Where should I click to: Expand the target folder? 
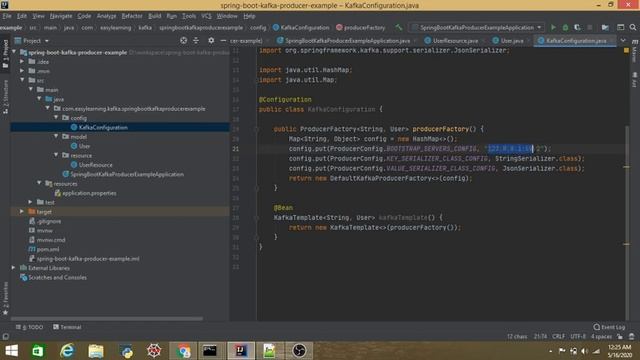pos(22,212)
